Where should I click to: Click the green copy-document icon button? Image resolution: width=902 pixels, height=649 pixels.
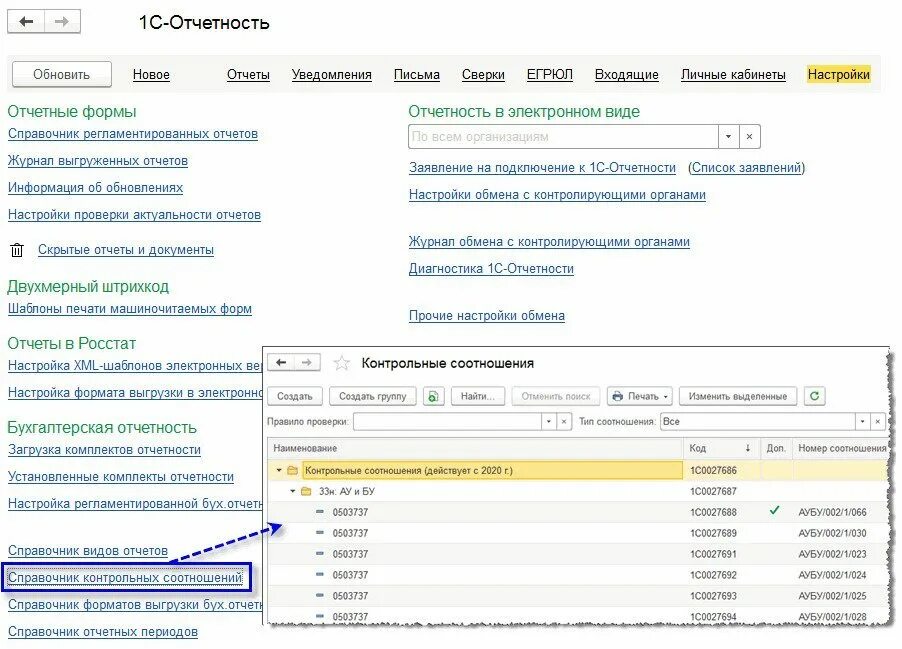[434, 396]
